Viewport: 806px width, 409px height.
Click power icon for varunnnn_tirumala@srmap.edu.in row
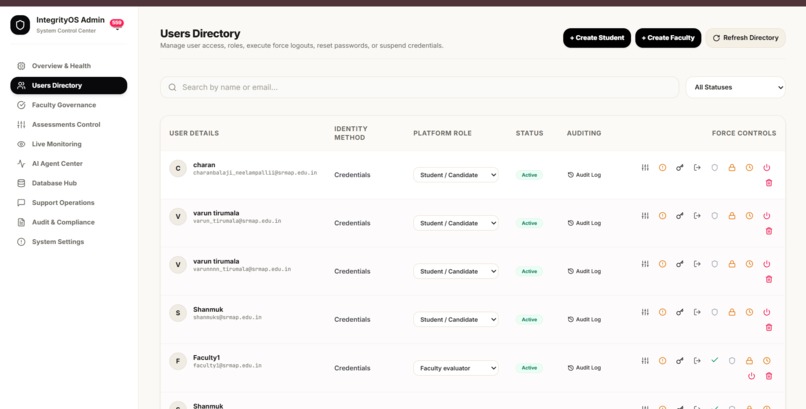pos(767,264)
